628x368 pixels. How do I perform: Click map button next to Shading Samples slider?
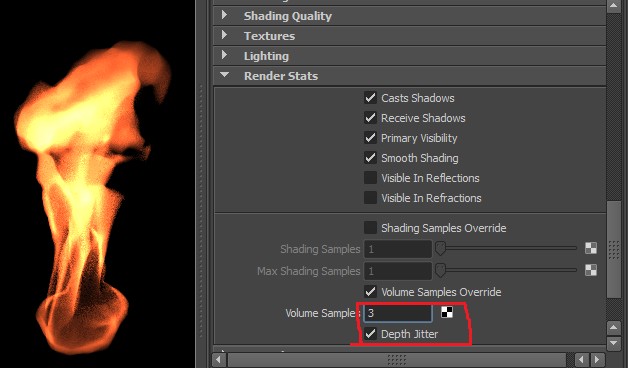[x=591, y=248]
